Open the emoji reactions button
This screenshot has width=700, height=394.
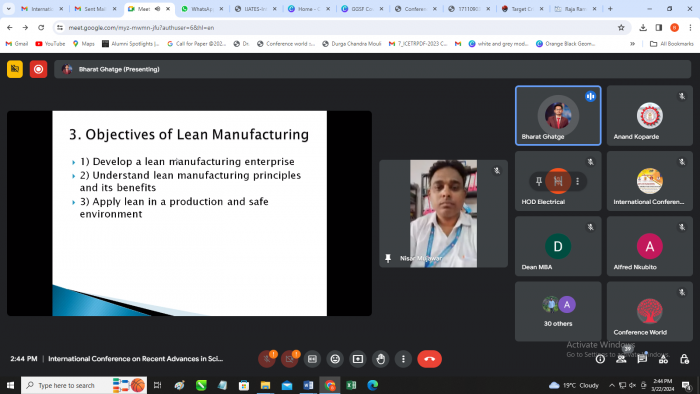tap(335, 359)
